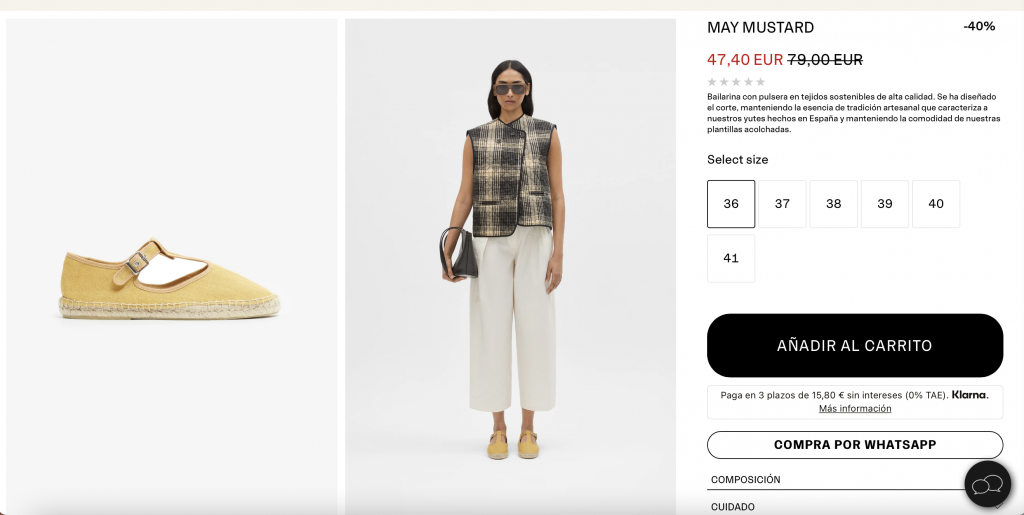
Task: Click the 47,40 EUR sale price
Action: 744,59
